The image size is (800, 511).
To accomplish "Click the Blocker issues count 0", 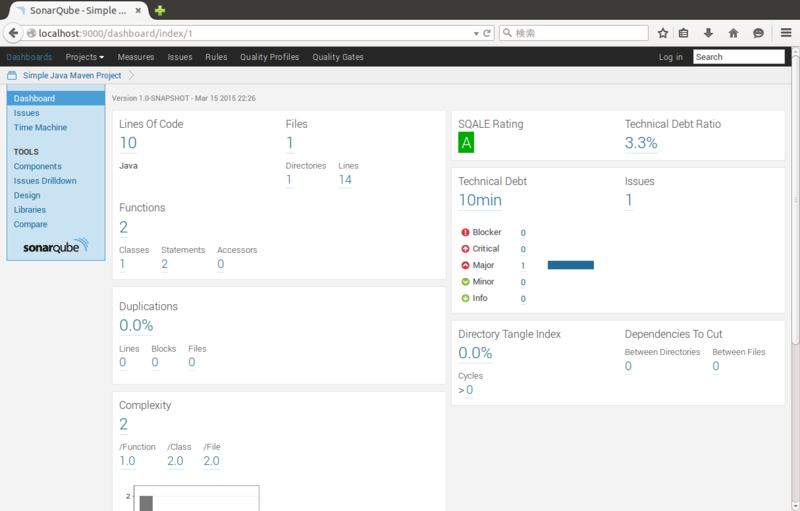I will click(x=523, y=233).
